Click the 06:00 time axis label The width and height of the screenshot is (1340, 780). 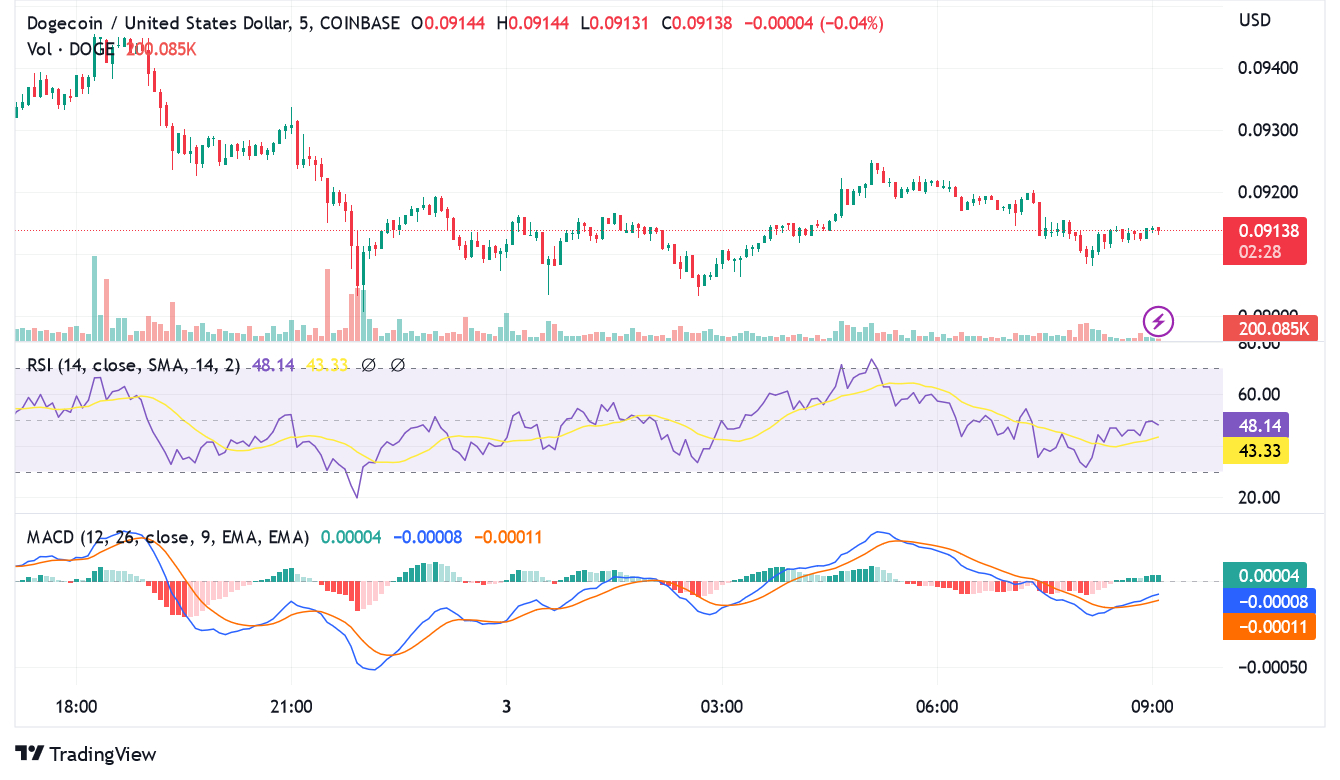tap(936, 707)
